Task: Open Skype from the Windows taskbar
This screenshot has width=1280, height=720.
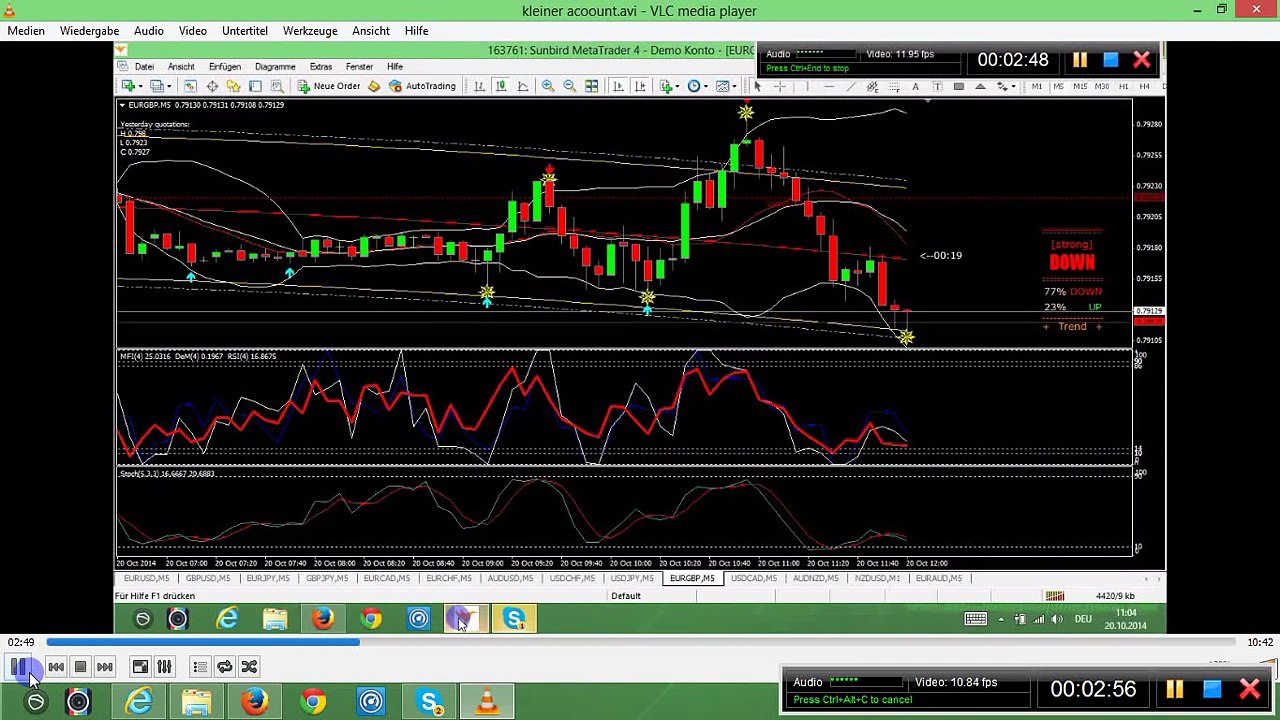Action: coord(430,702)
